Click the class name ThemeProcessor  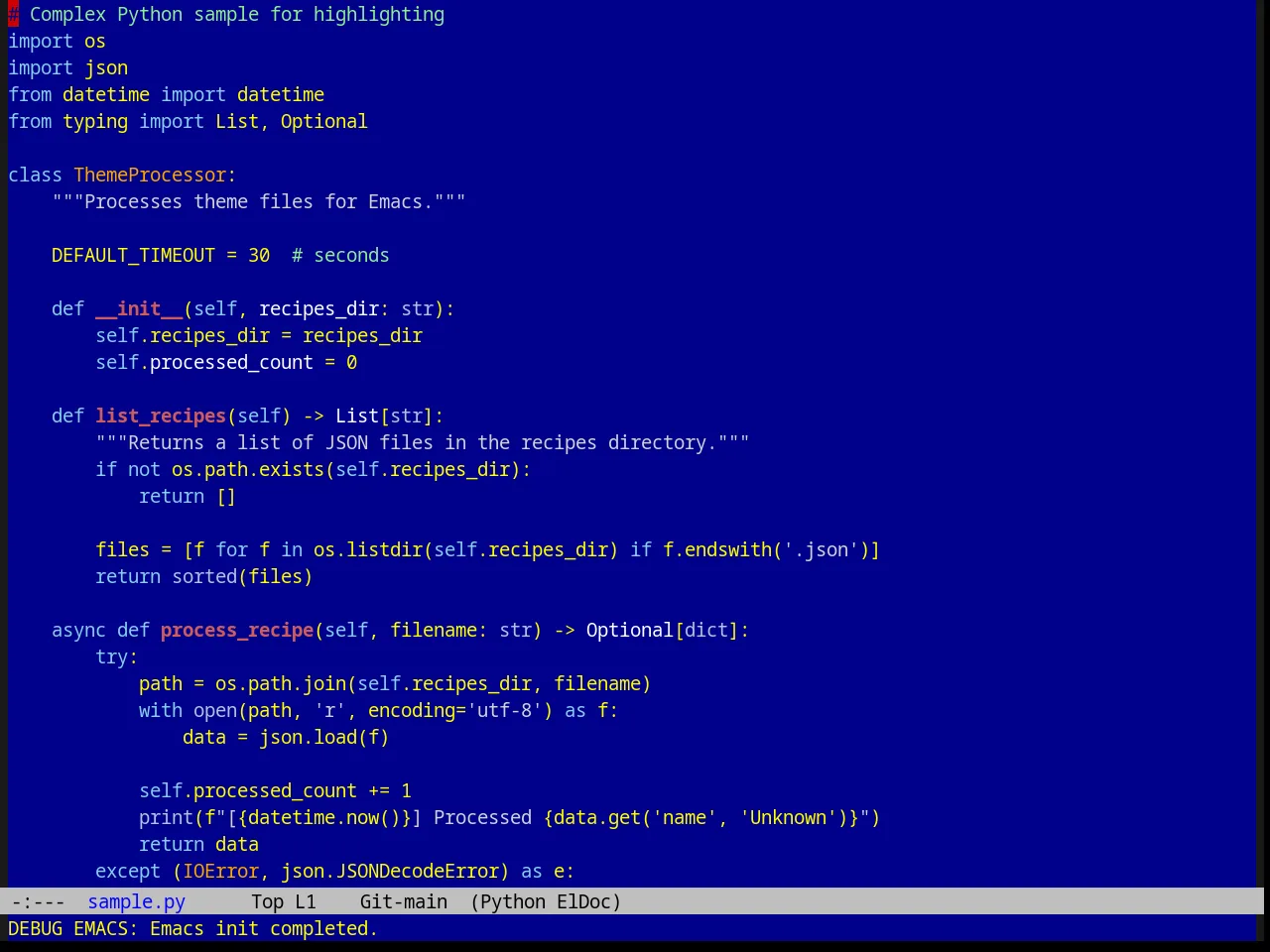point(150,175)
